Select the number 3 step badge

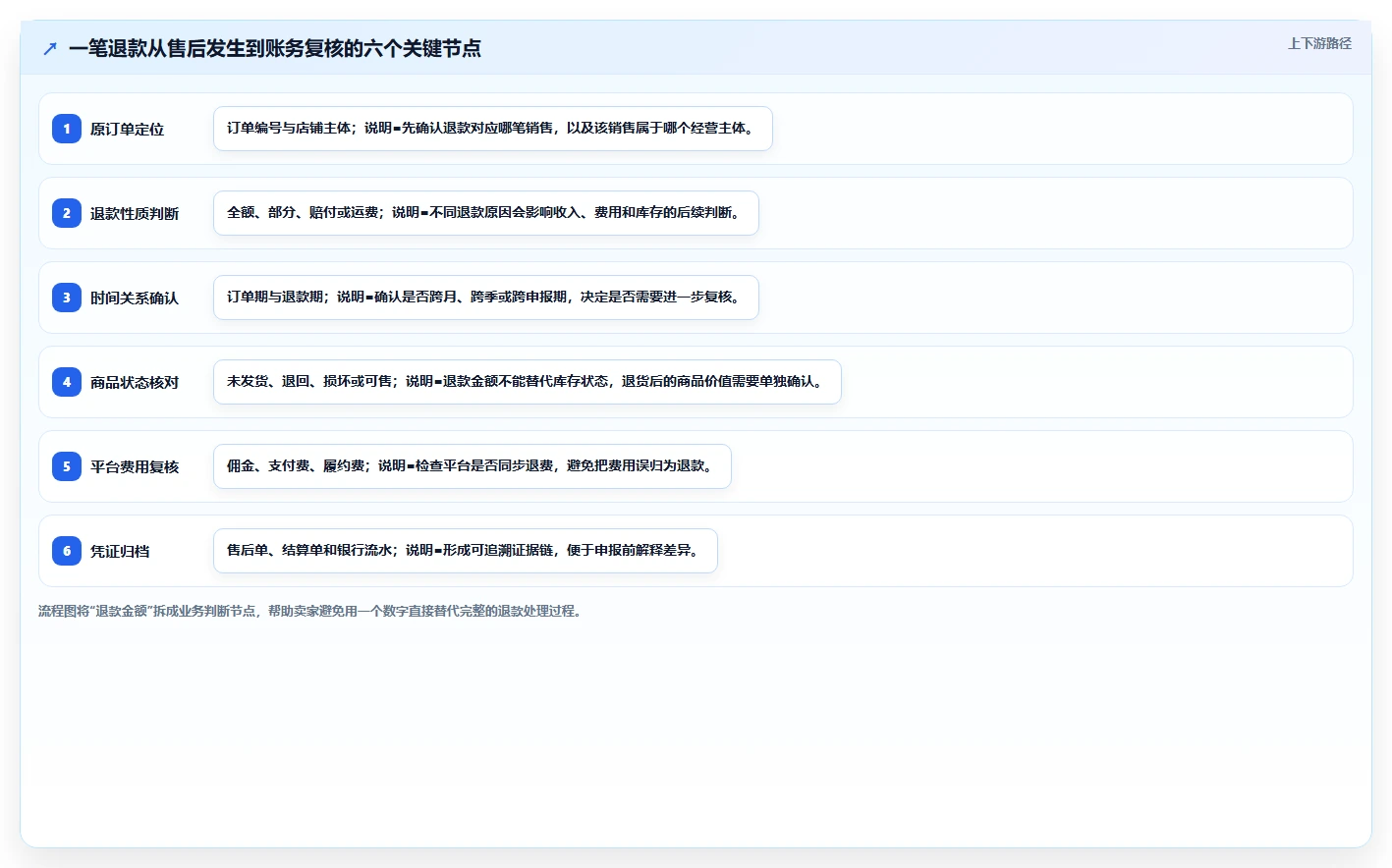[67, 298]
